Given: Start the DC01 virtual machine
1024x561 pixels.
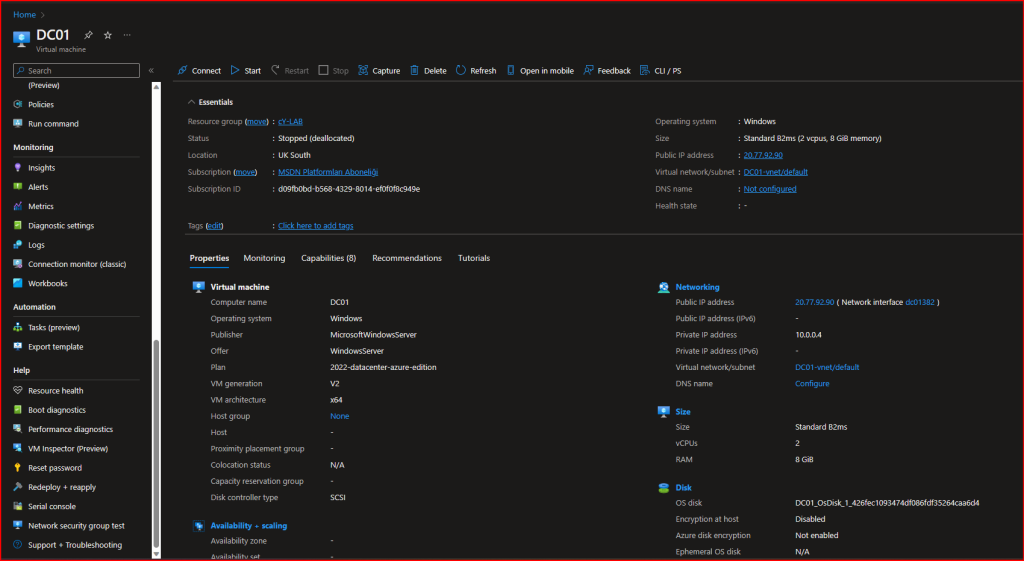Looking at the screenshot, I should point(245,71).
